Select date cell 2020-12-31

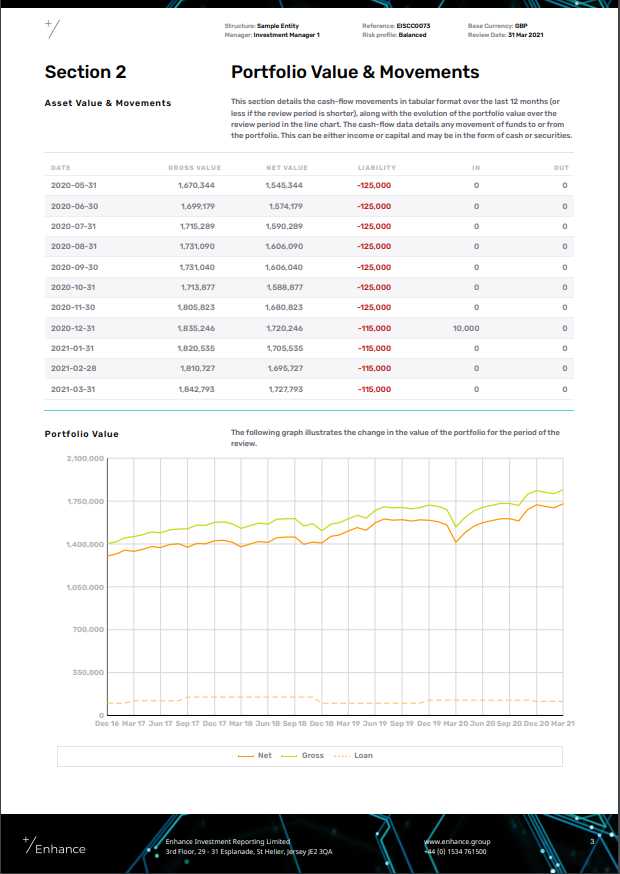pos(74,328)
